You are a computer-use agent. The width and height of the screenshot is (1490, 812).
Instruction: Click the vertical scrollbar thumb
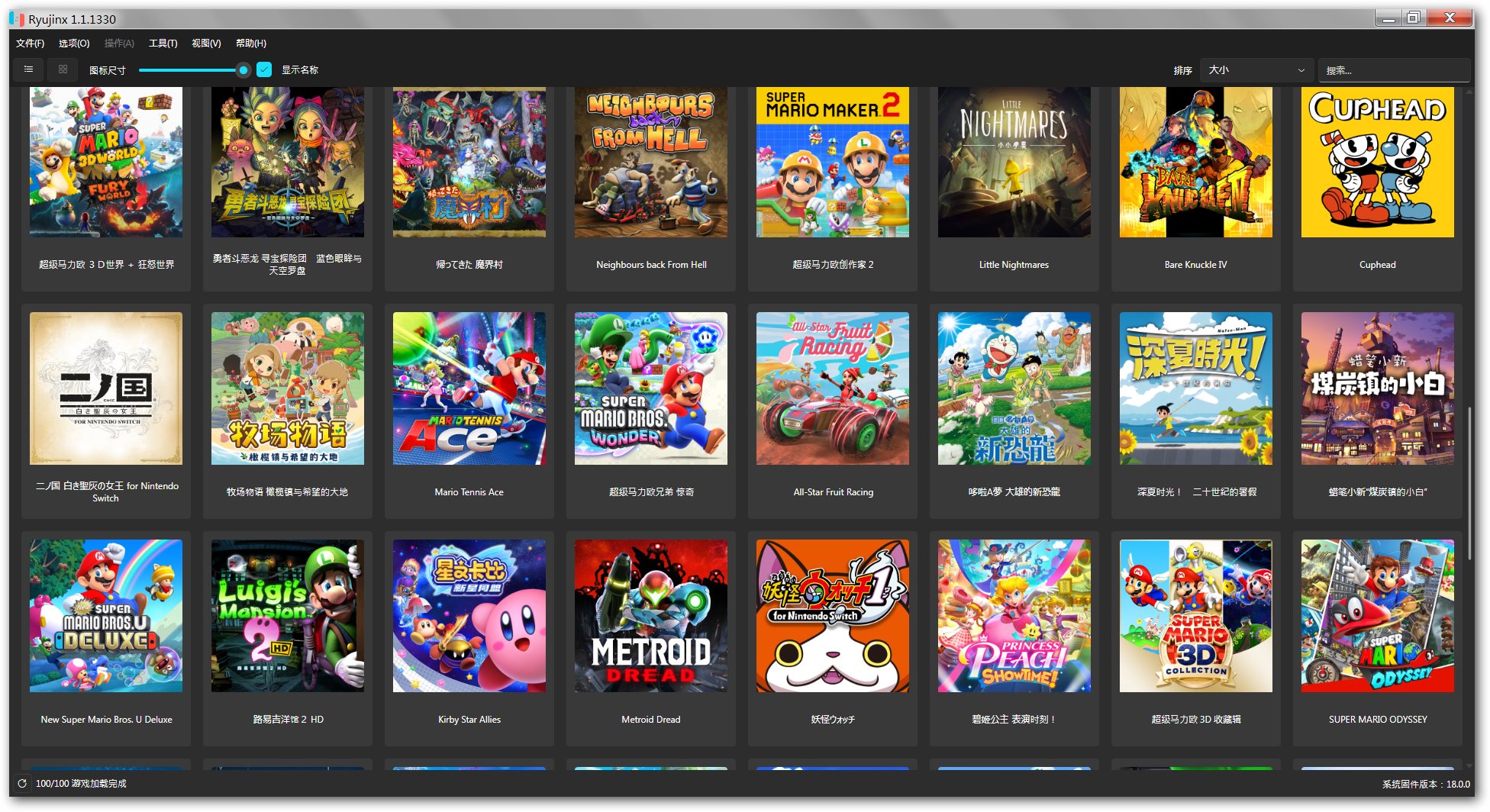coord(1469,485)
